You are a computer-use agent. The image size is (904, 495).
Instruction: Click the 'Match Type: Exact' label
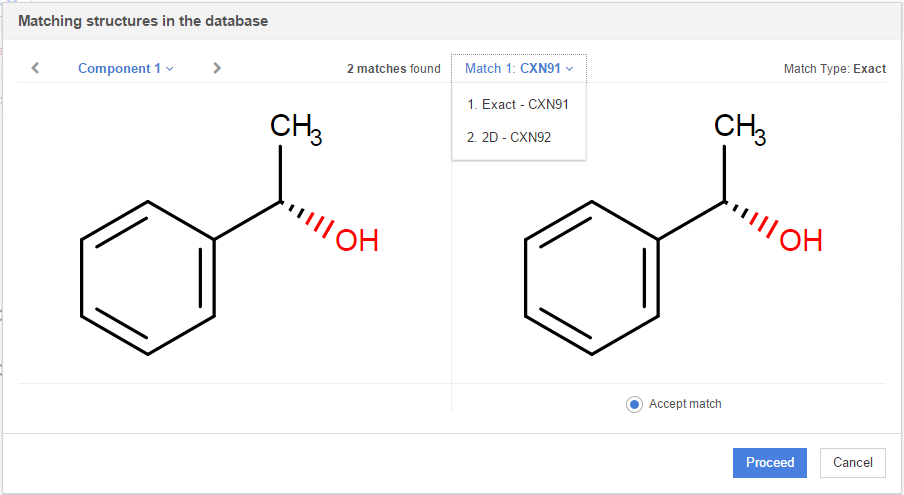point(834,69)
